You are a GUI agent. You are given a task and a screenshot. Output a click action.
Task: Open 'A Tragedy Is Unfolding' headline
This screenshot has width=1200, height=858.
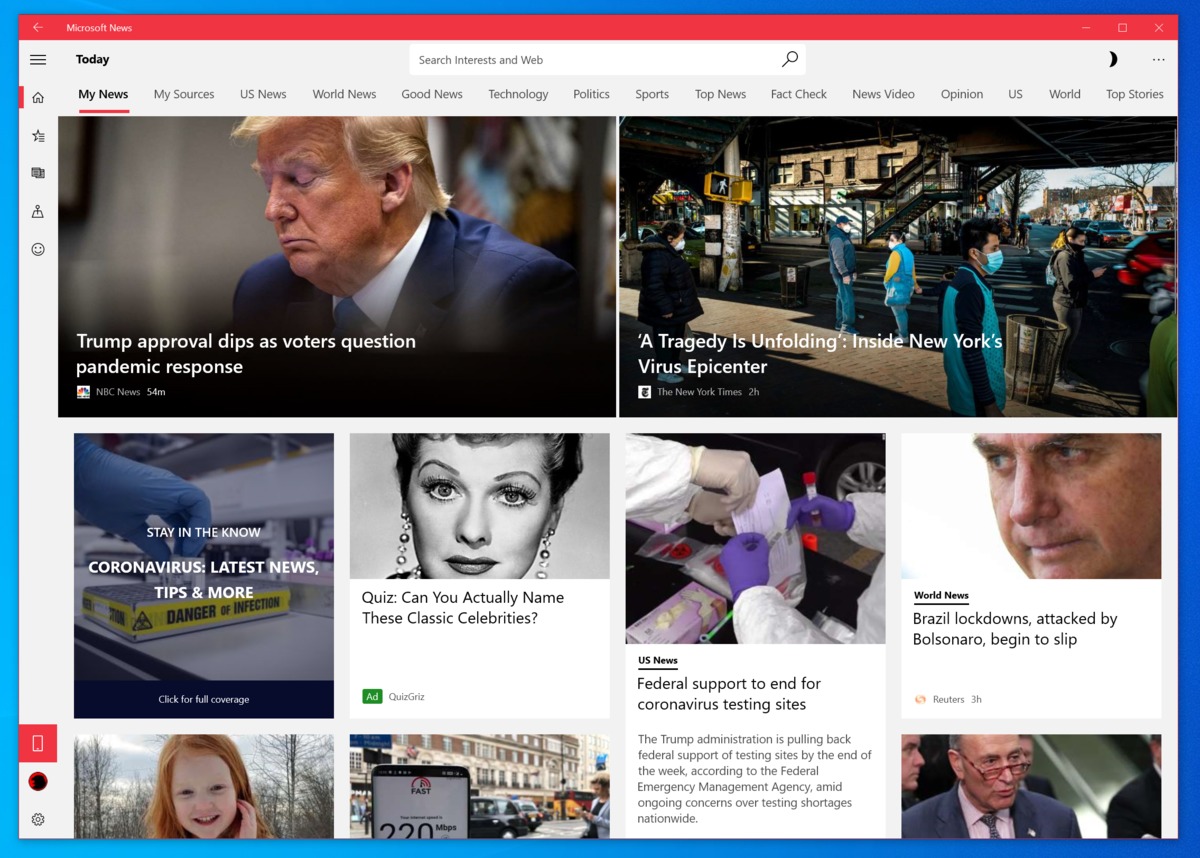point(820,354)
